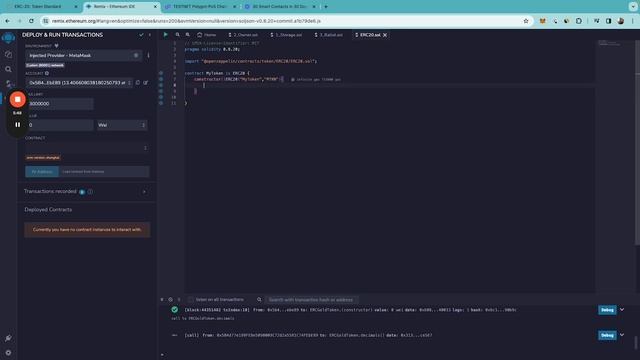Reload the page in browser
Screen dimensions: 640x360
[x=31, y=21]
